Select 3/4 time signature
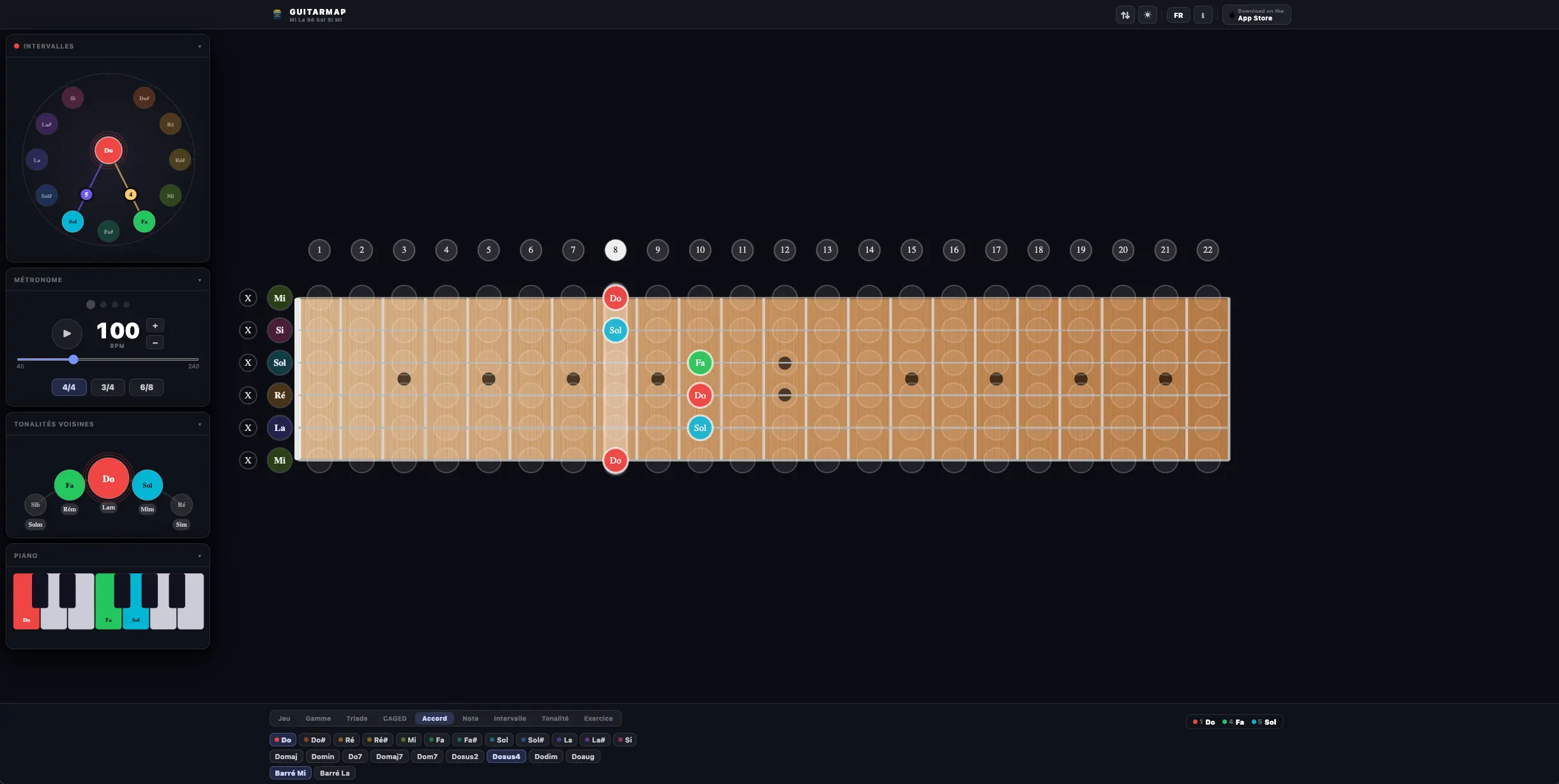The image size is (1559, 784). 108,387
